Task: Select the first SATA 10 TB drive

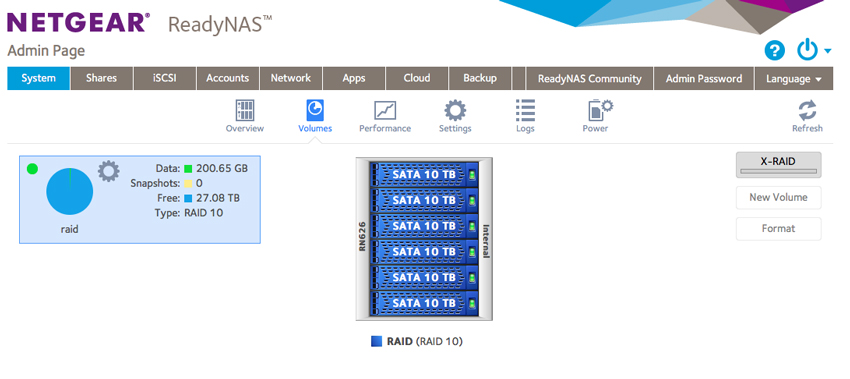Action: (424, 175)
